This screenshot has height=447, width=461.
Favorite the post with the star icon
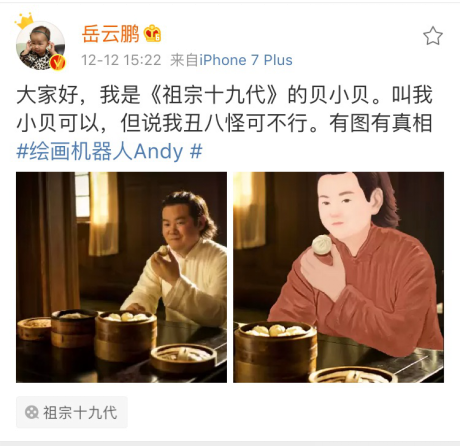point(433,36)
